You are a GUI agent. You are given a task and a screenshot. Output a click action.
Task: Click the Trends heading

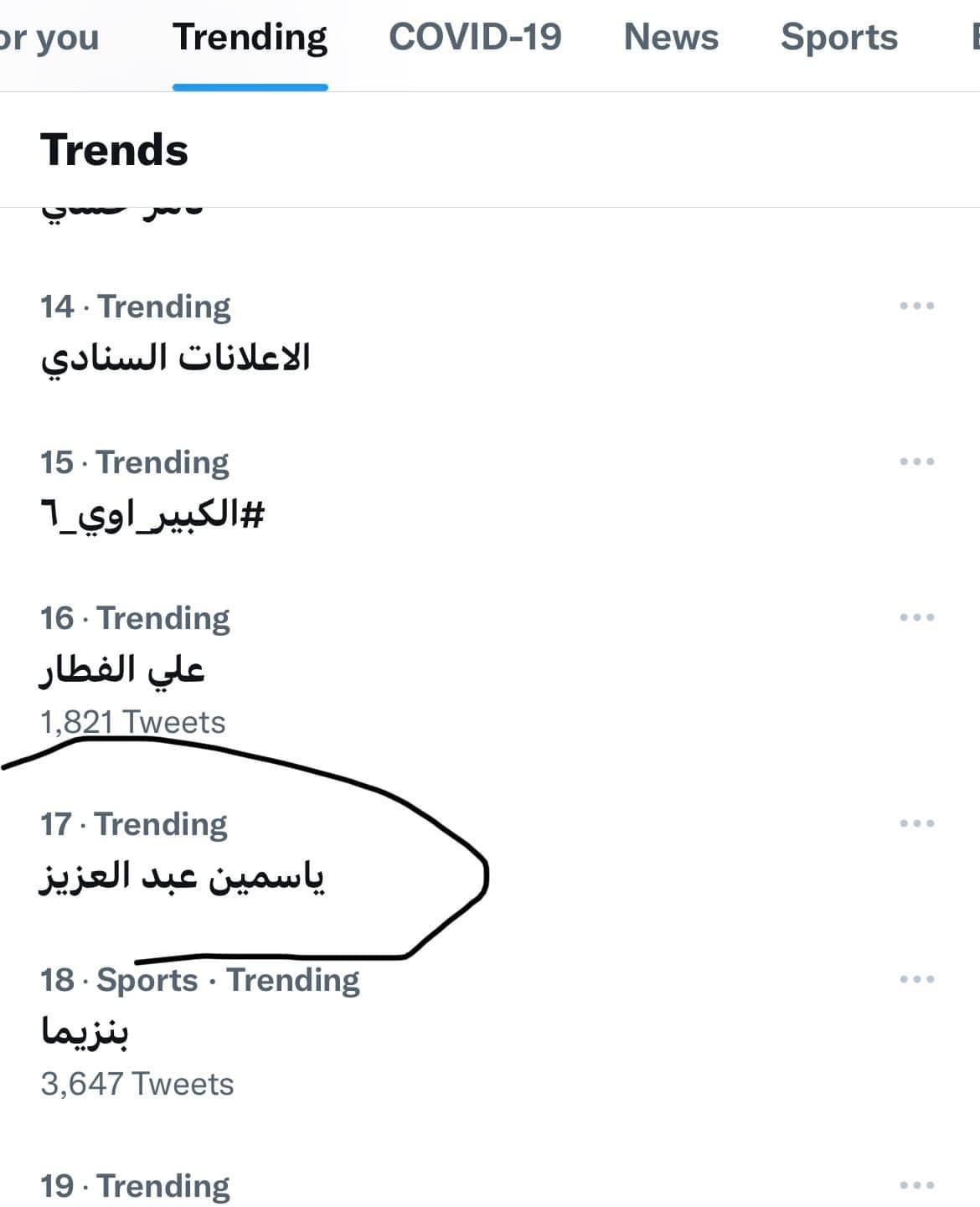(x=114, y=151)
